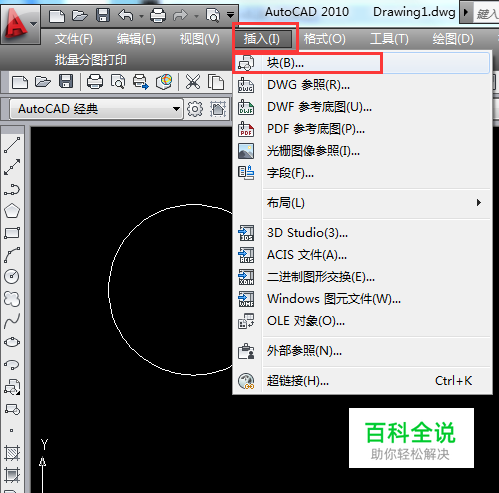Click Print Preview in quick access toolbar
Viewport: 499px width, 493px height.
coord(213,15)
